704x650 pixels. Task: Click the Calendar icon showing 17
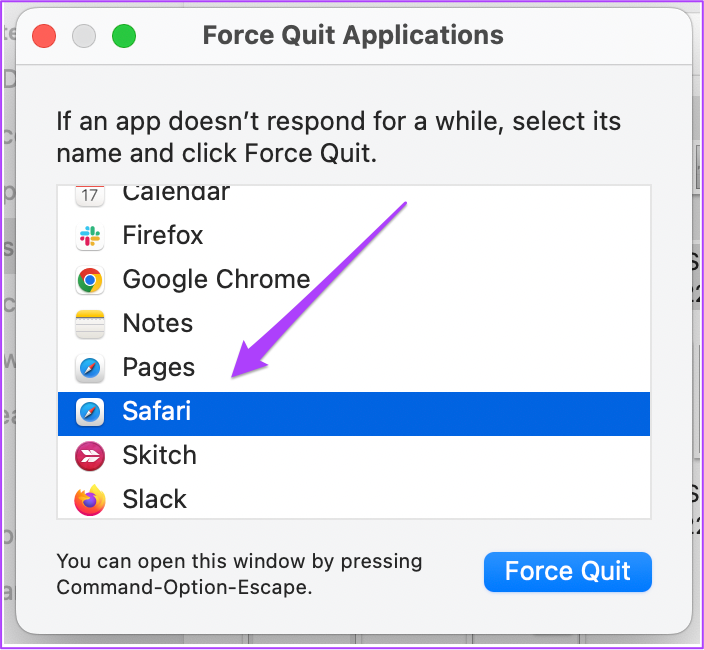click(x=90, y=196)
